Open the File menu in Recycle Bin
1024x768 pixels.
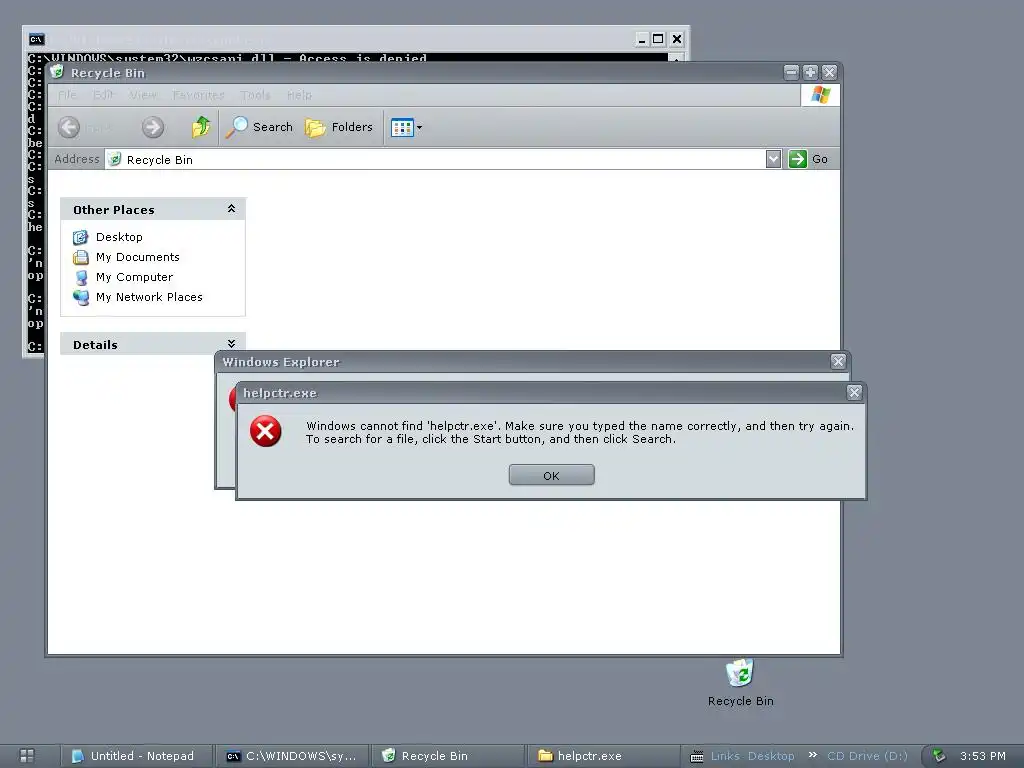tap(67, 95)
